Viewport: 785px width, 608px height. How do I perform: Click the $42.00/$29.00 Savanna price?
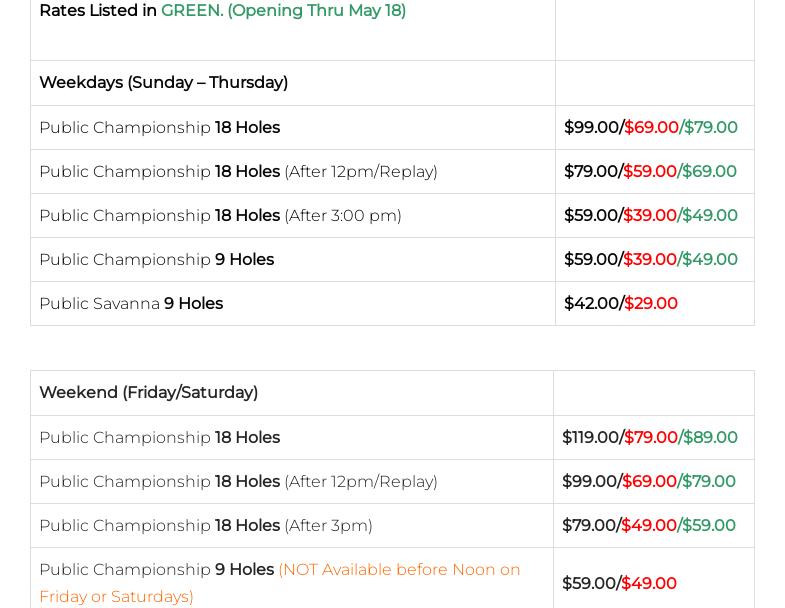pos(620,304)
